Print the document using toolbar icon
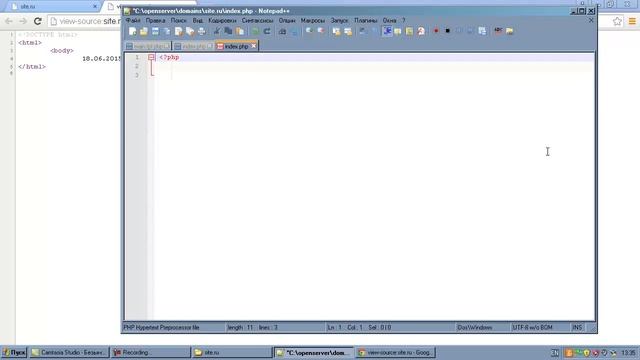 pyautogui.click(x=202, y=31)
